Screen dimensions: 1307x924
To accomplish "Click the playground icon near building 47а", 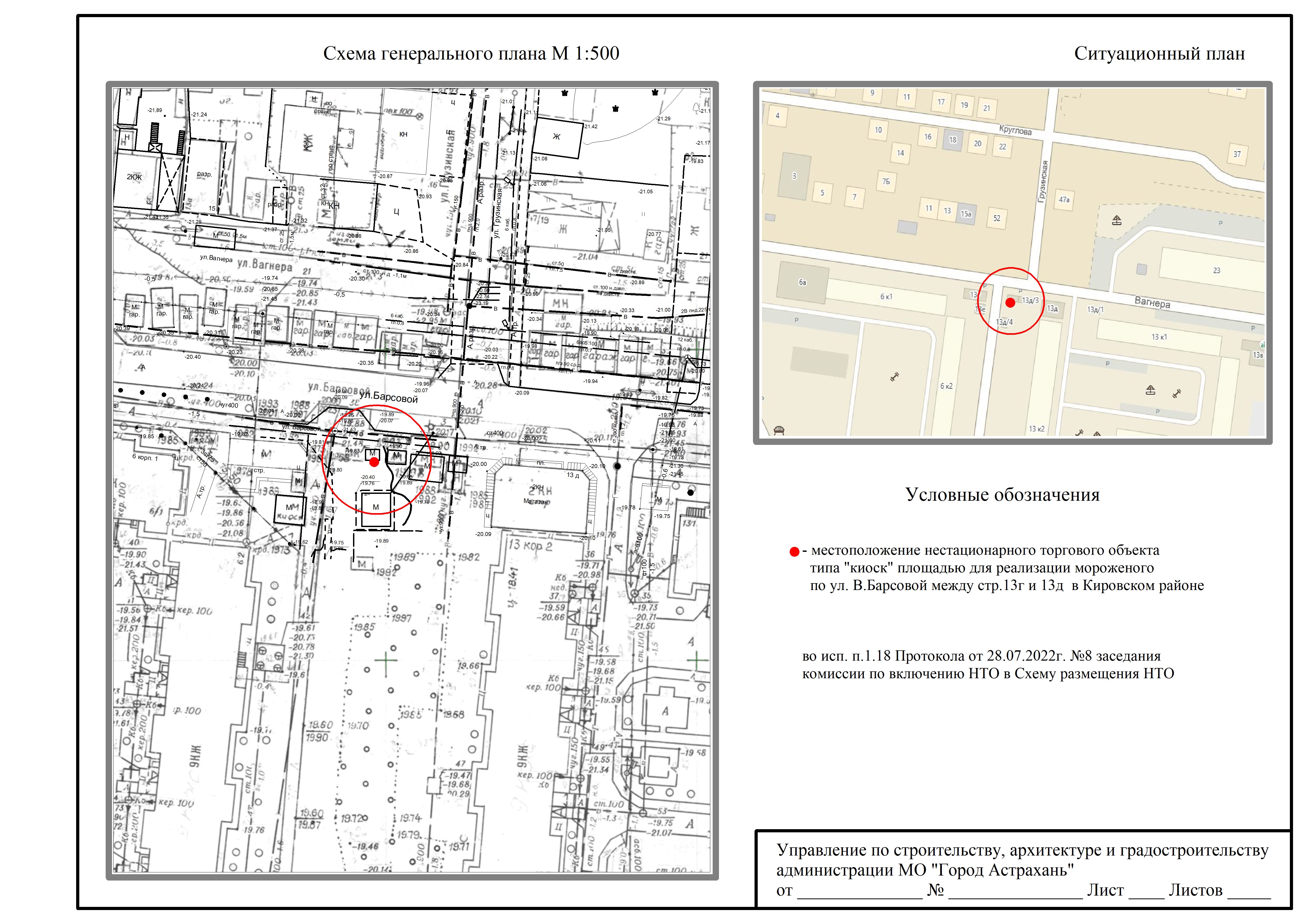I will [x=1116, y=220].
